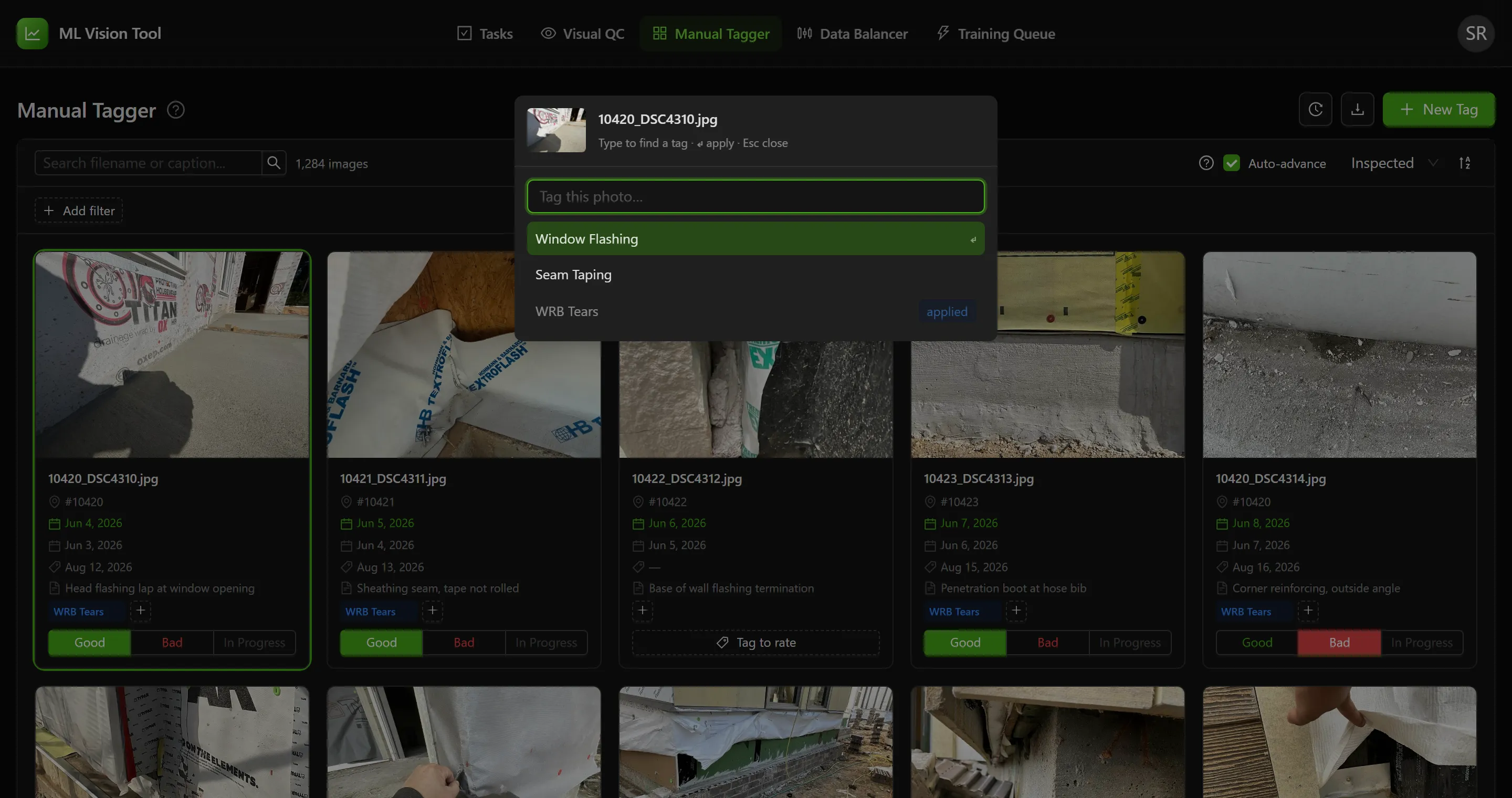Click caption Sheathing seam, tape not rolled
The height and width of the screenshot is (798, 1512).
(x=437, y=588)
